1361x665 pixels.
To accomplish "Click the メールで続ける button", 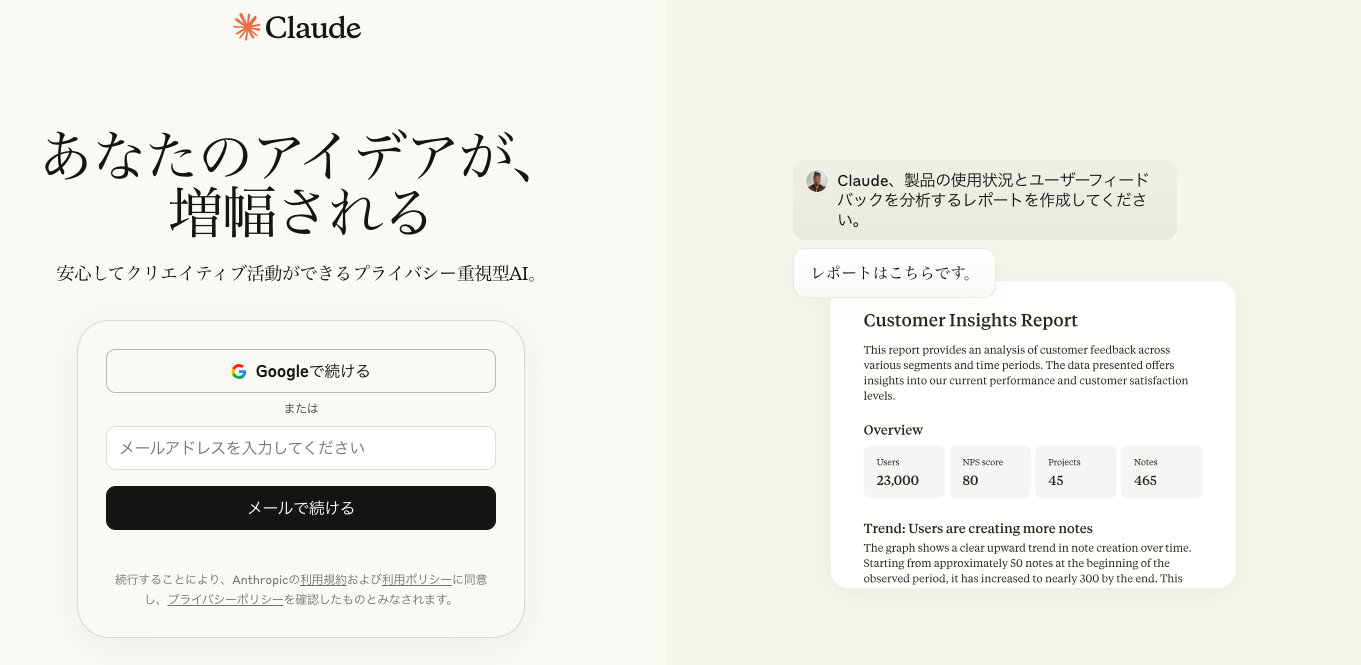I will coord(301,508).
